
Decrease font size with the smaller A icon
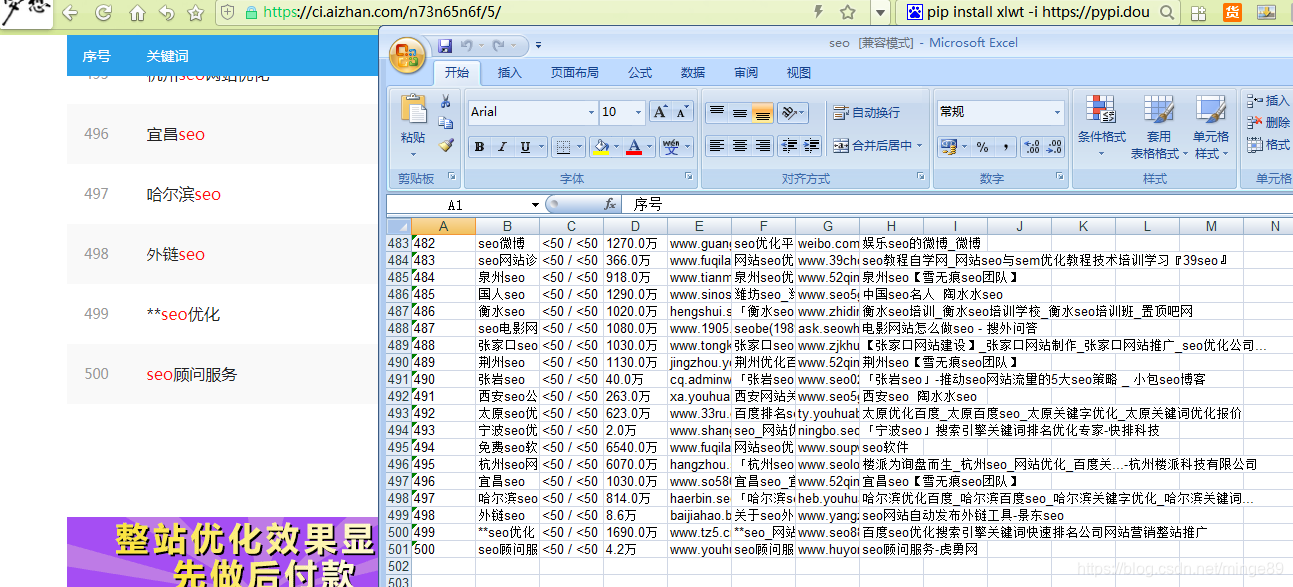pos(683,112)
